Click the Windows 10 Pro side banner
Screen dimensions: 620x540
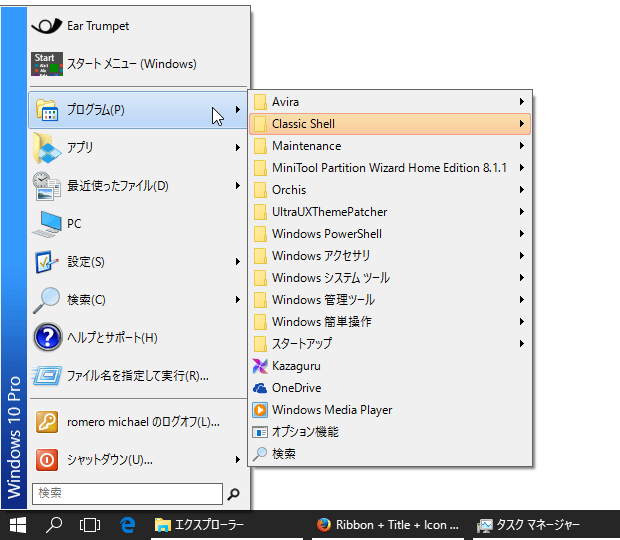[14, 258]
